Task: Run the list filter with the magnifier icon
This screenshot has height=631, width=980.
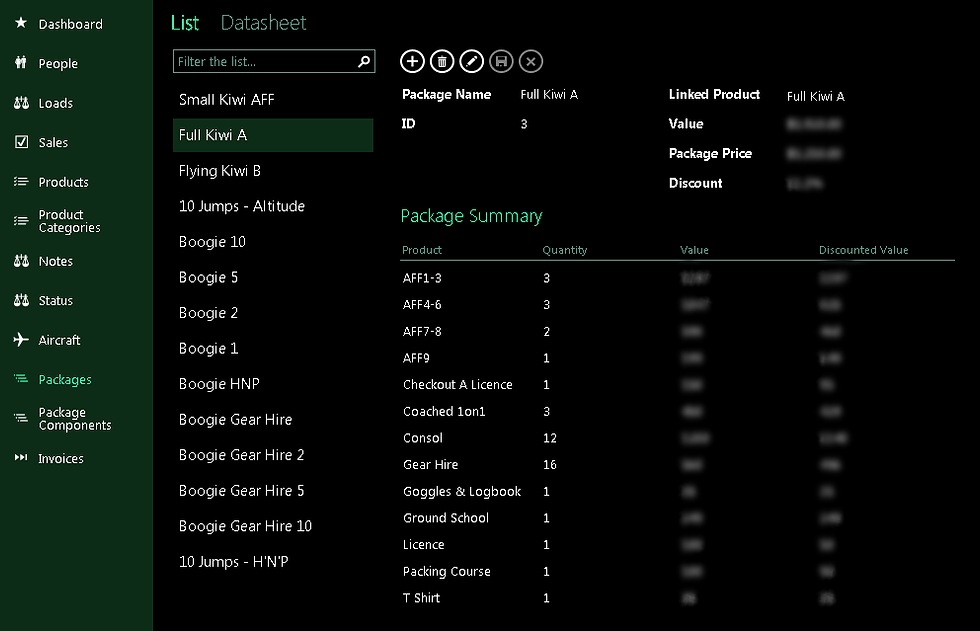Action: (x=363, y=61)
